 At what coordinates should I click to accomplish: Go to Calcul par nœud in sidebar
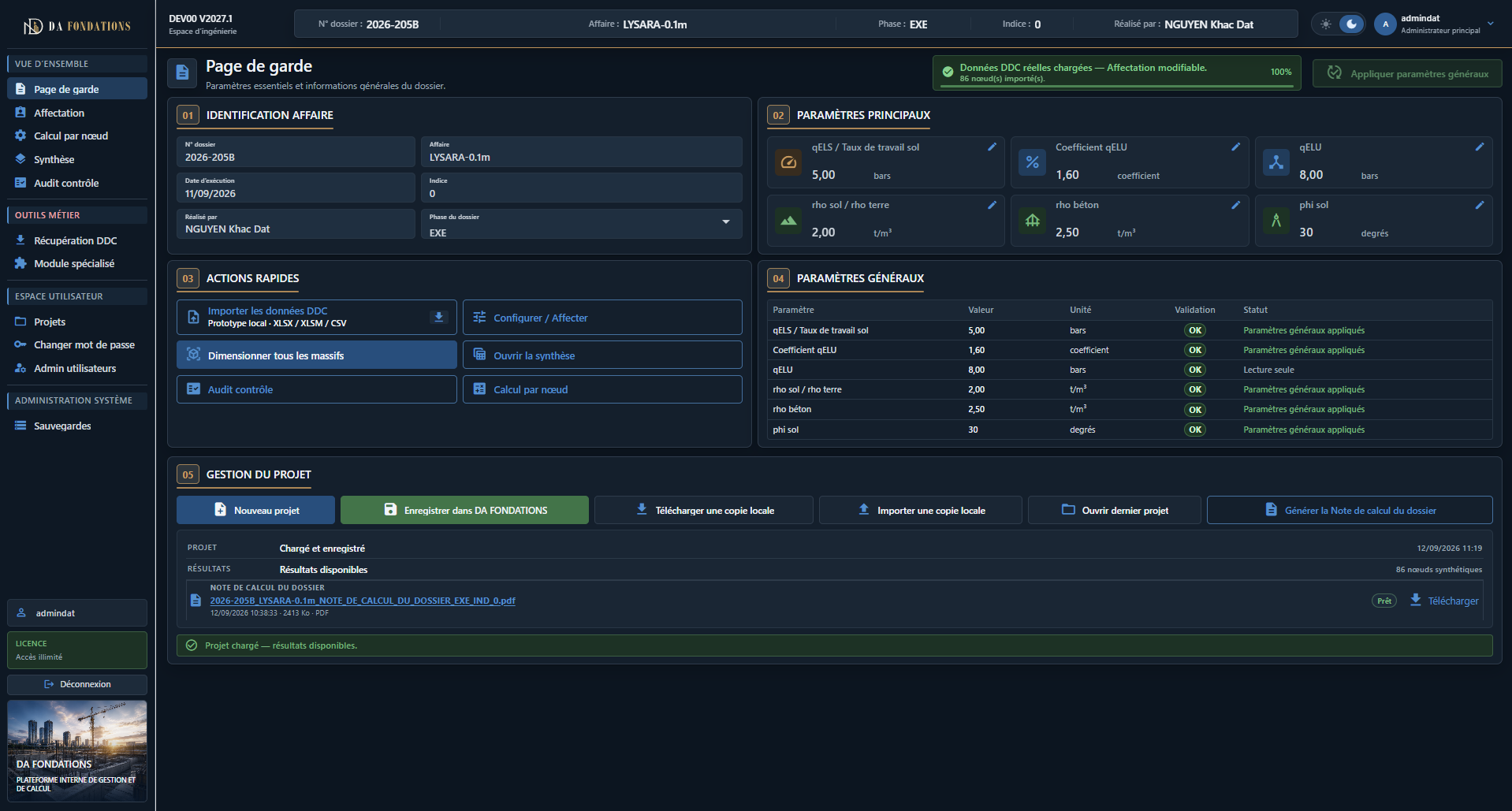[77, 136]
